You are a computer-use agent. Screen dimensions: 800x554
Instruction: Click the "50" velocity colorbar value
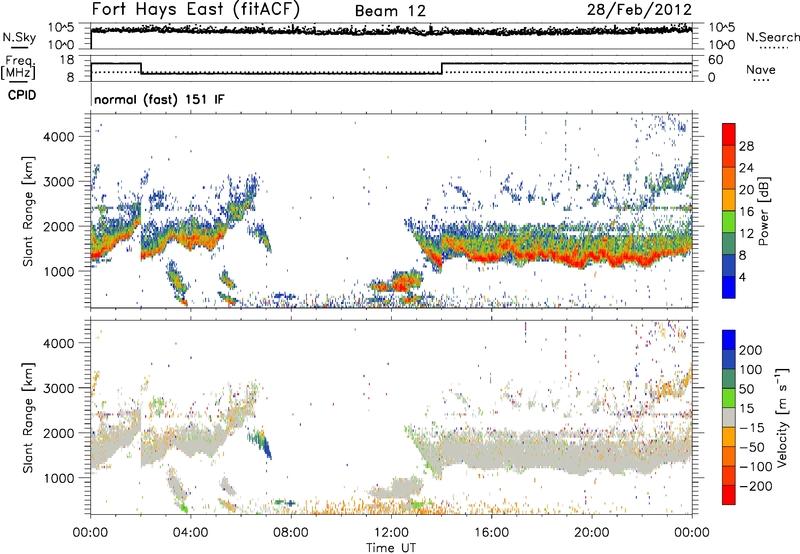[746, 389]
